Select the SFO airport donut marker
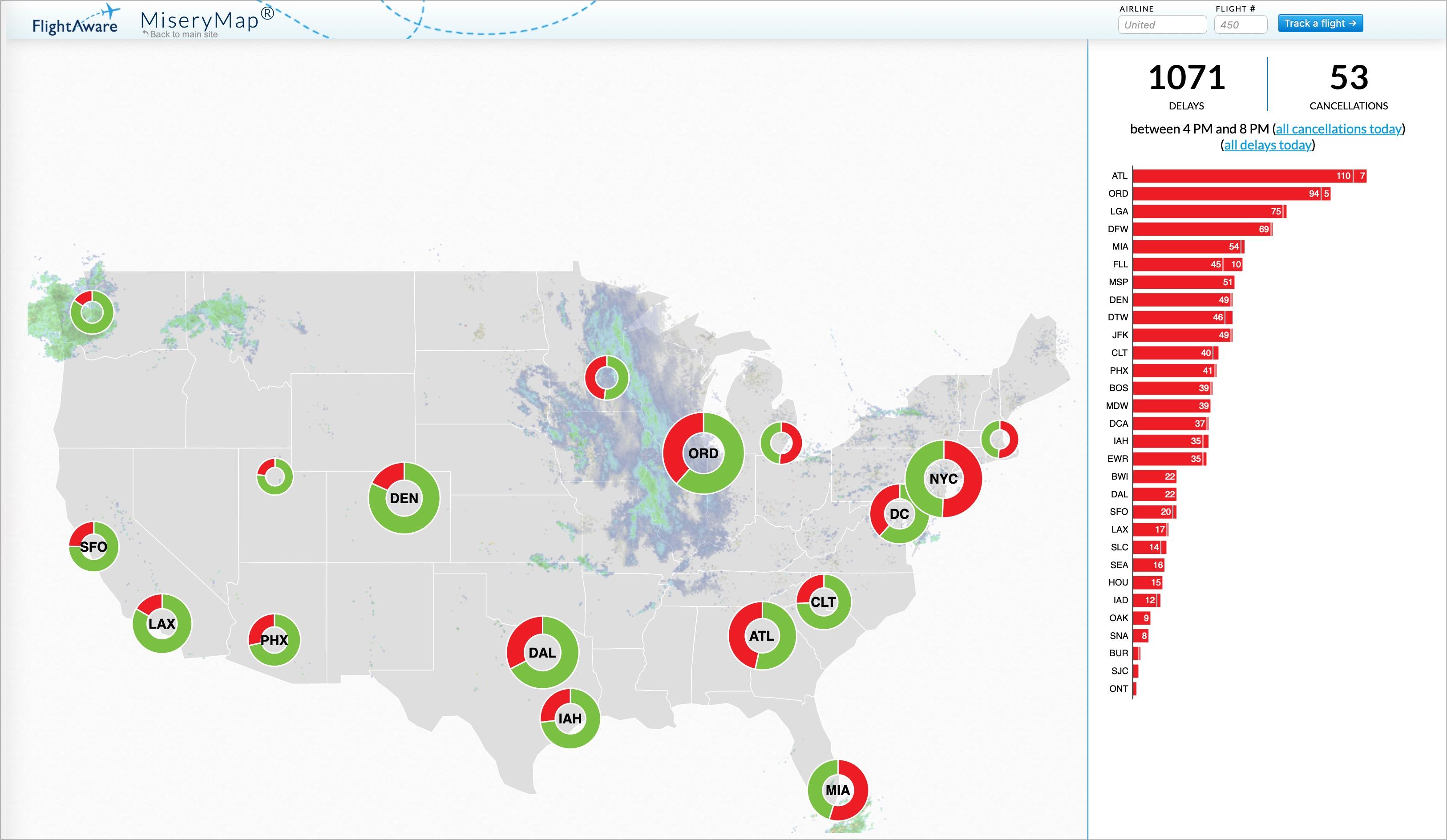 pyautogui.click(x=93, y=546)
